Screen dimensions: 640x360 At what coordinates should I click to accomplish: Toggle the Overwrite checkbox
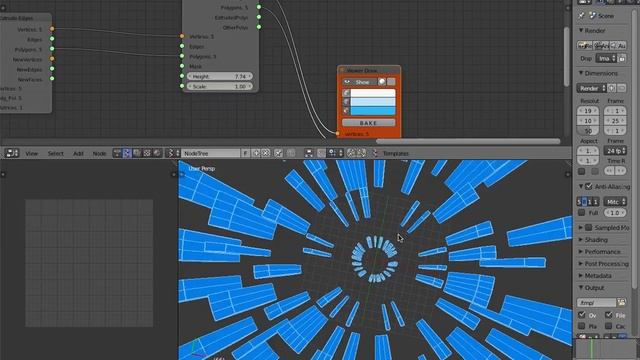tap(582, 315)
